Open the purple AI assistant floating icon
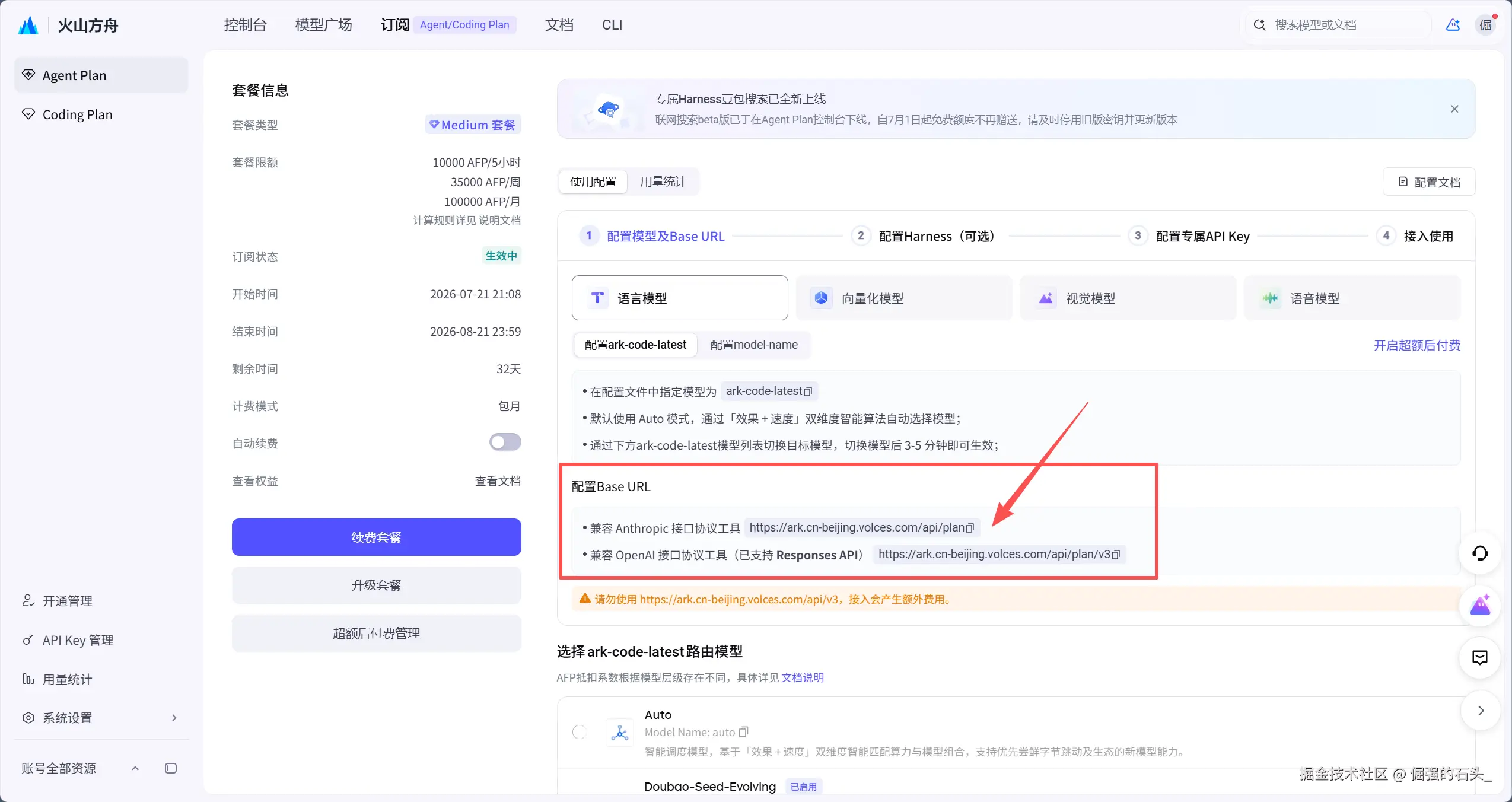Image resolution: width=1512 pixels, height=802 pixels. click(1480, 606)
